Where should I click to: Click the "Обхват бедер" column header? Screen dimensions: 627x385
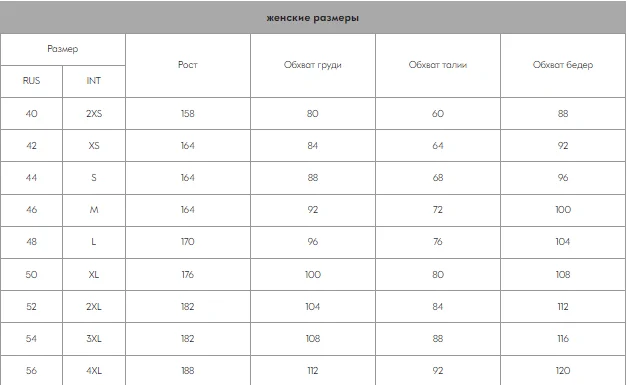click(563, 65)
